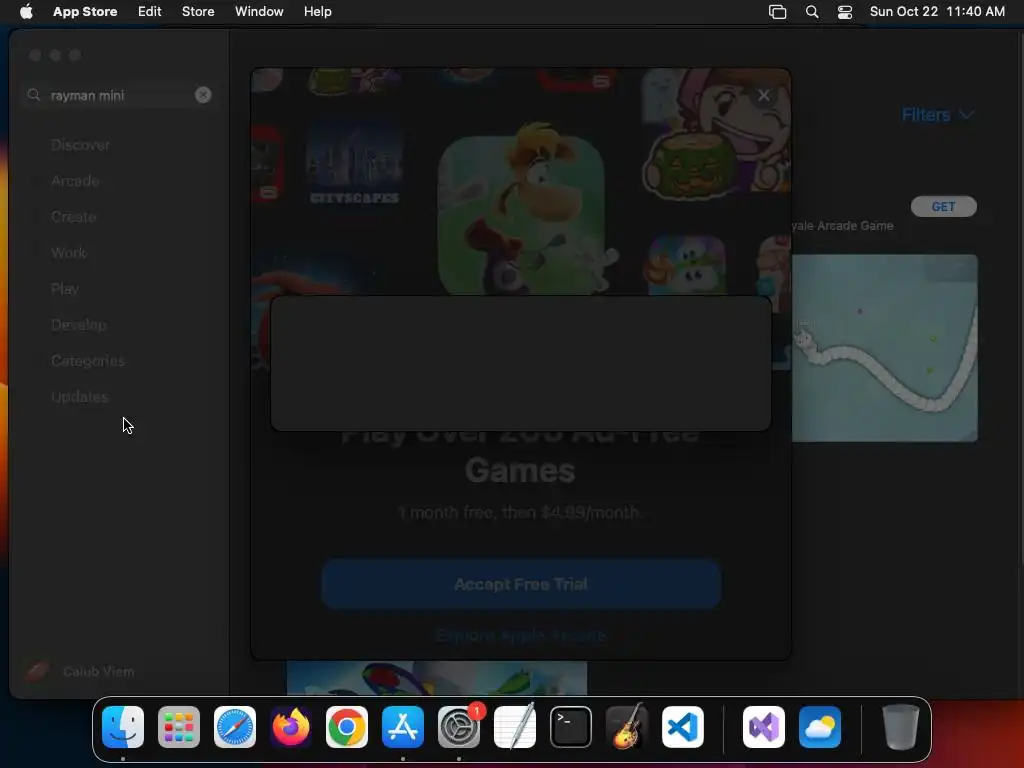
Task: Launch Firefox from the dock
Action: point(291,727)
